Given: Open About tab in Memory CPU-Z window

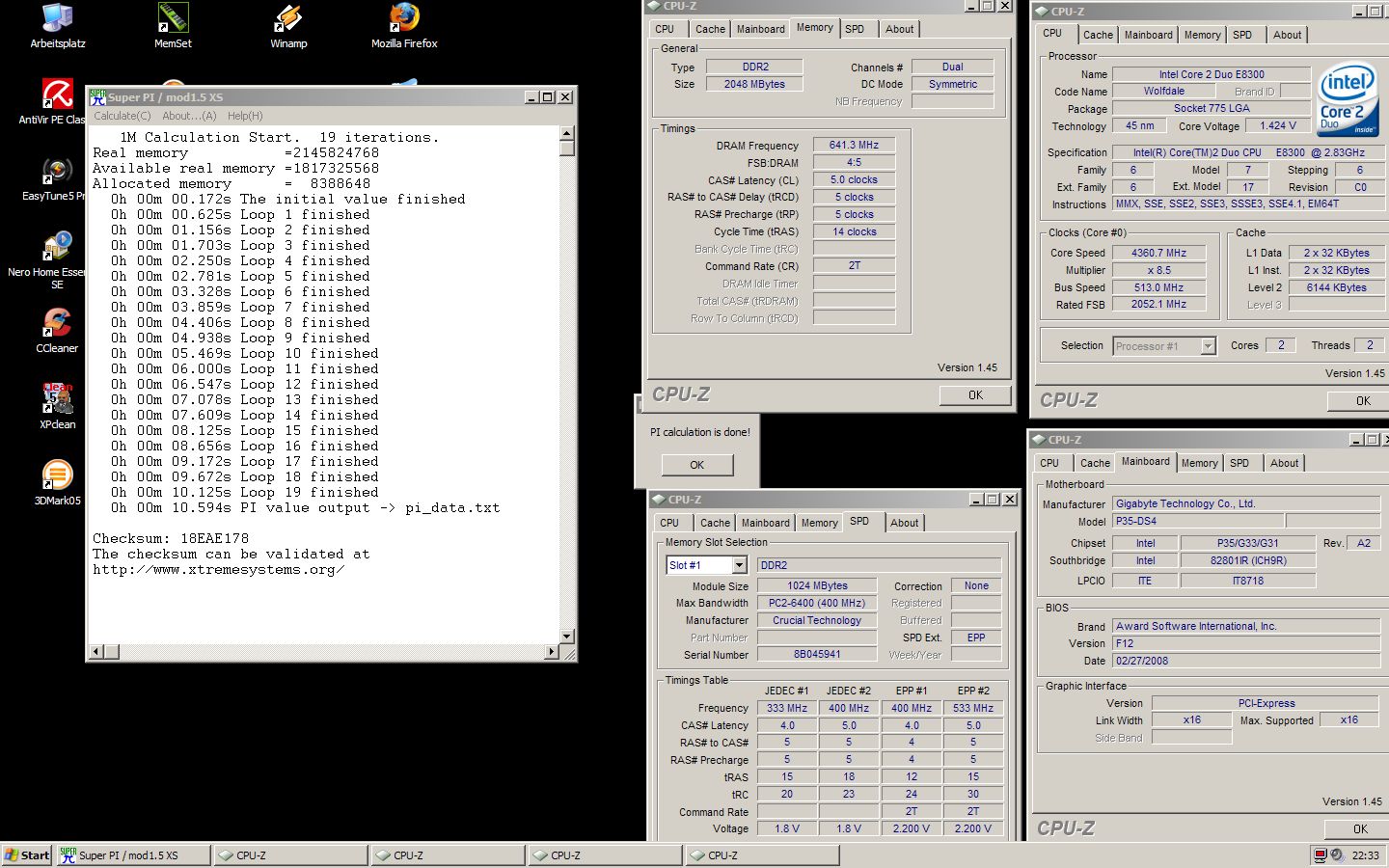Looking at the screenshot, I should click(899, 29).
